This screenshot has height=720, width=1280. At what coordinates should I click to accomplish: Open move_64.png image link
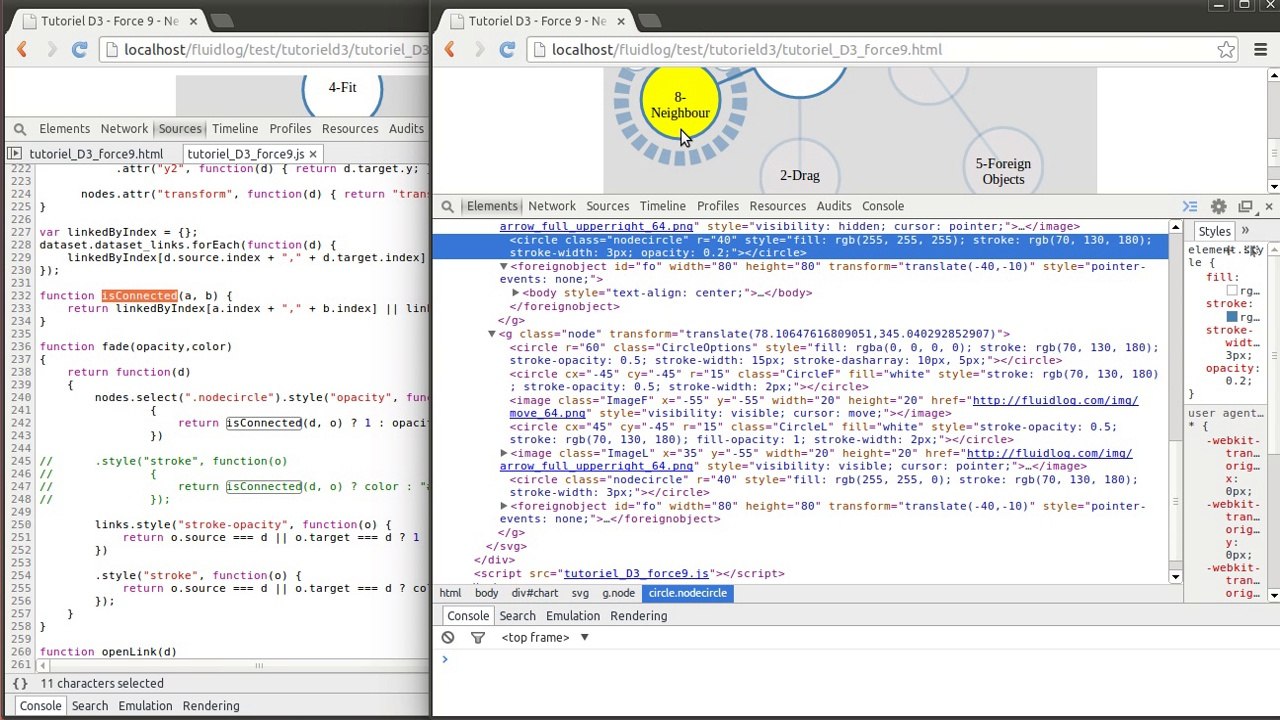(547, 413)
